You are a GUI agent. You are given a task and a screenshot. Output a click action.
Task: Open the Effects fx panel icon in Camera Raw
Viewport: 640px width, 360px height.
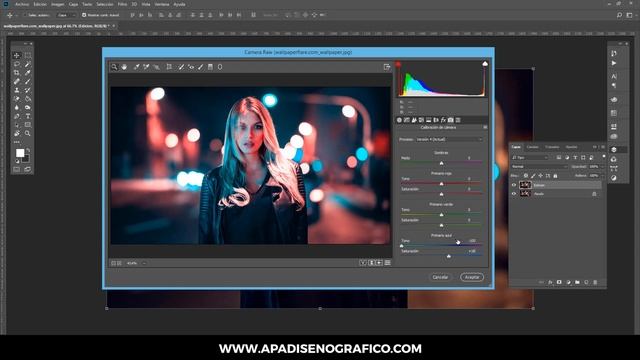(x=443, y=120)
